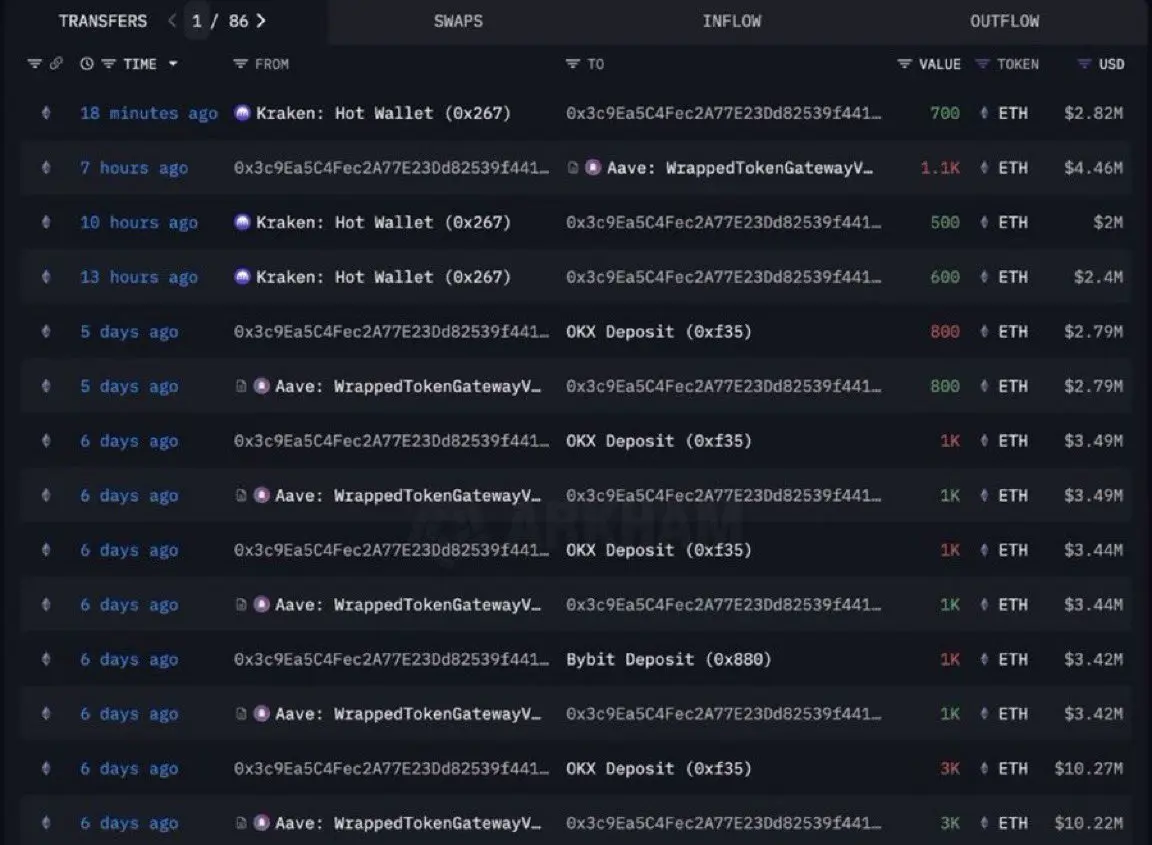1152x845 pixels.
Task: Click the link icon in table header
Action: point(56,64)
